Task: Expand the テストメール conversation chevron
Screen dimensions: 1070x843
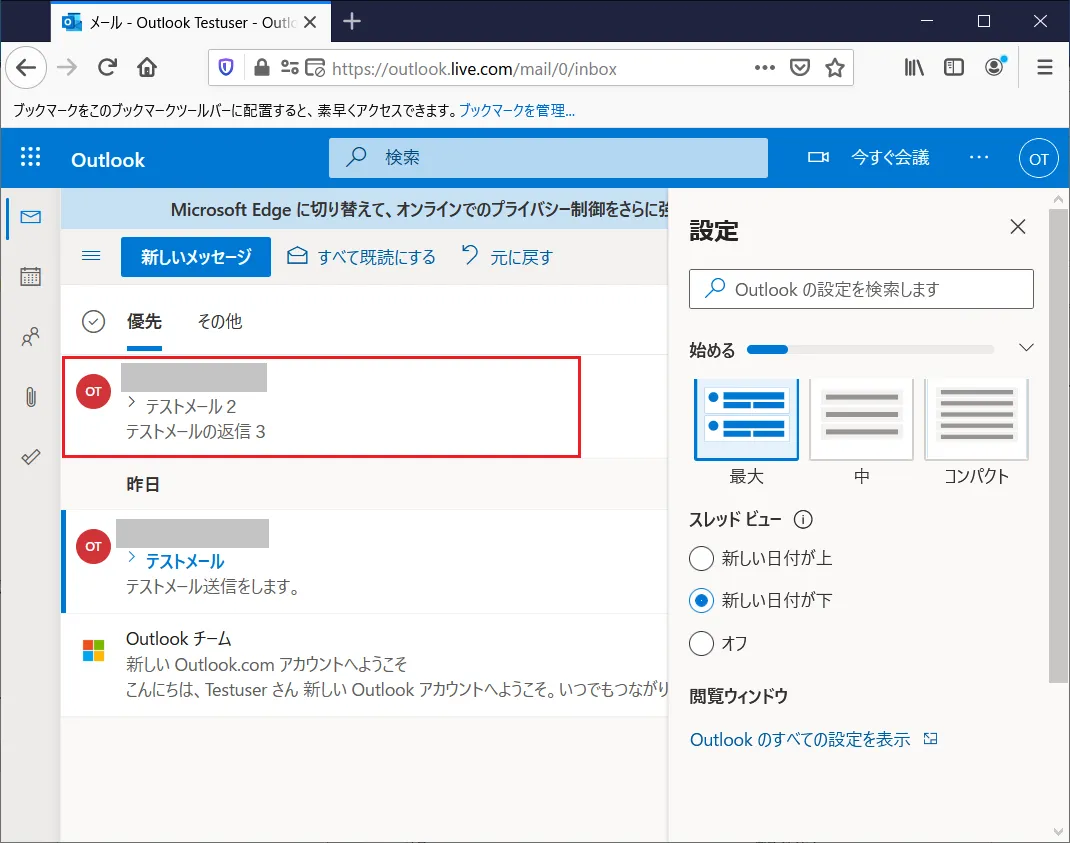Action: (x=132, y=558)
